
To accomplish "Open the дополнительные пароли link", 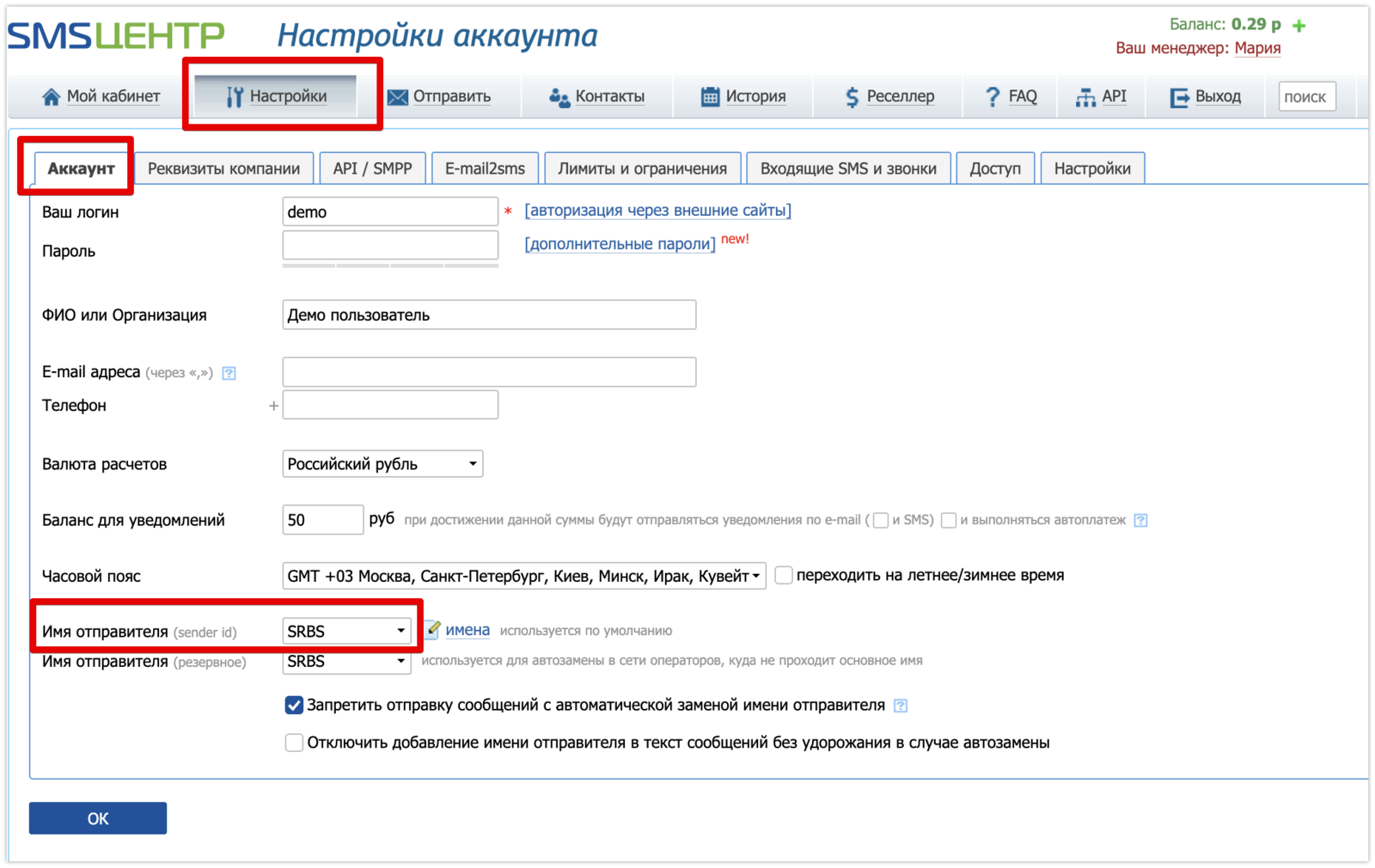I will click(620, 244).
